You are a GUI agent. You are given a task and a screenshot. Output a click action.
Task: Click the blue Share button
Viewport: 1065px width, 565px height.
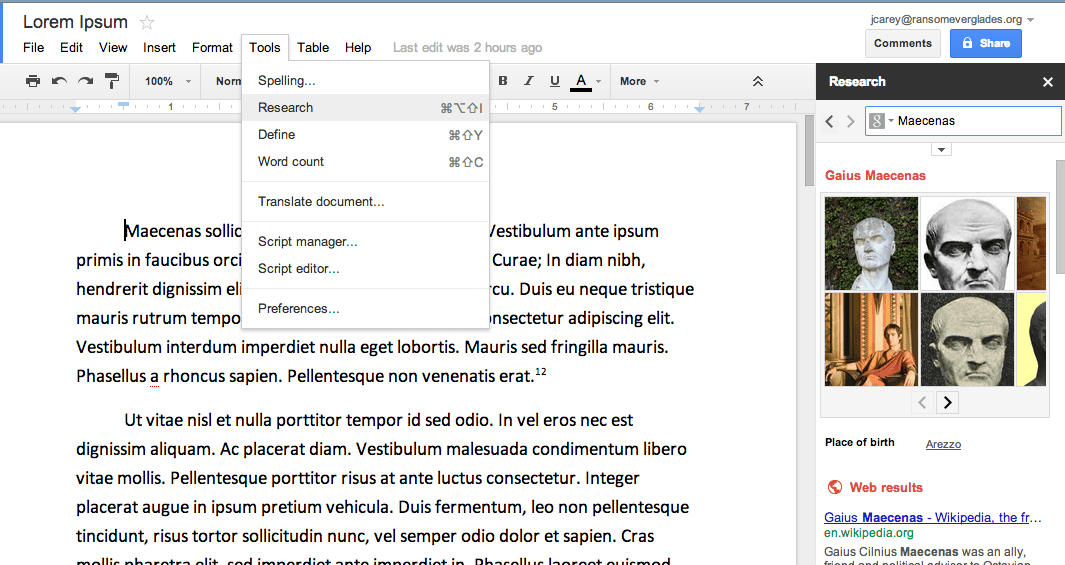[x=986, y=43]
